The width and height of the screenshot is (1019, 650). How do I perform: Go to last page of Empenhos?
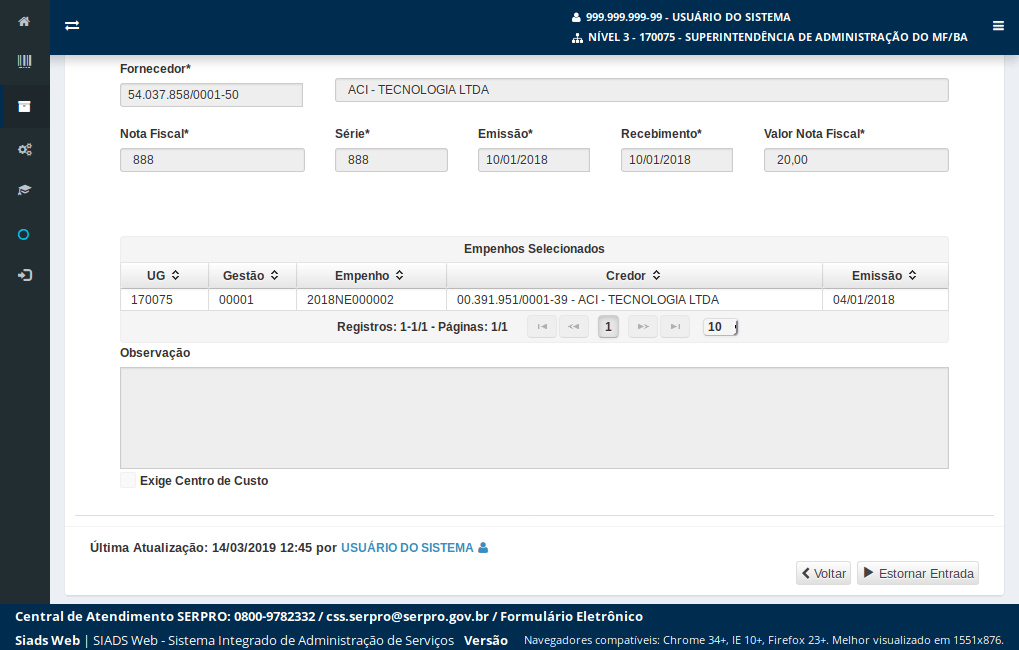[675, 327]
